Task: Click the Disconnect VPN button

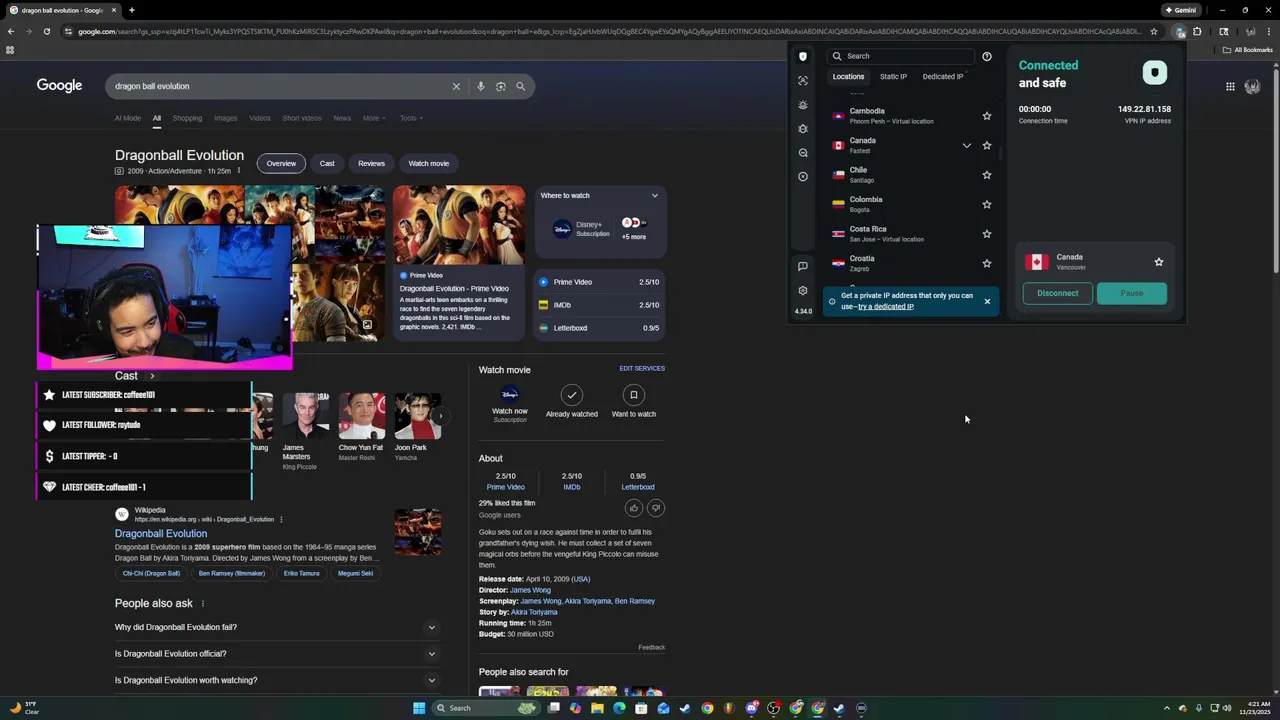Action: pyautogui.click(x=1057, y=293)
